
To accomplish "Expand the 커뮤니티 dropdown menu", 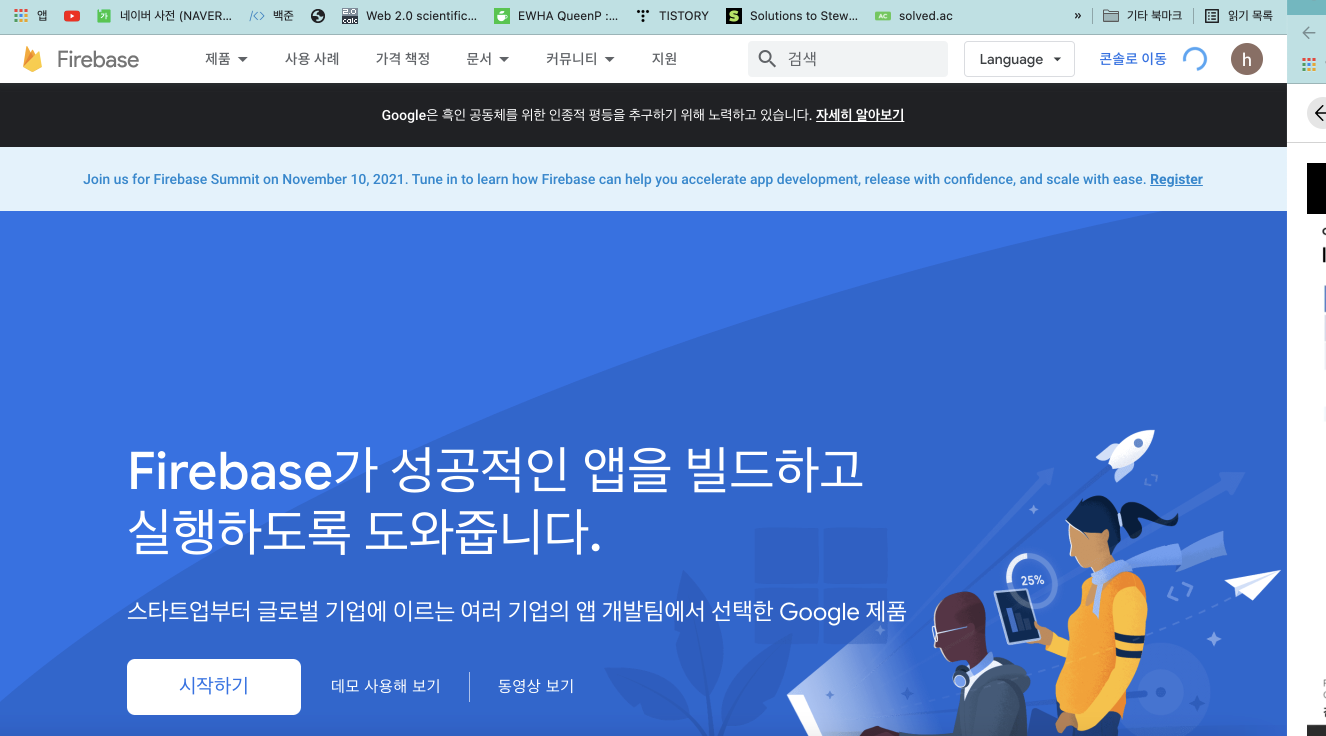I will (581, 59).
